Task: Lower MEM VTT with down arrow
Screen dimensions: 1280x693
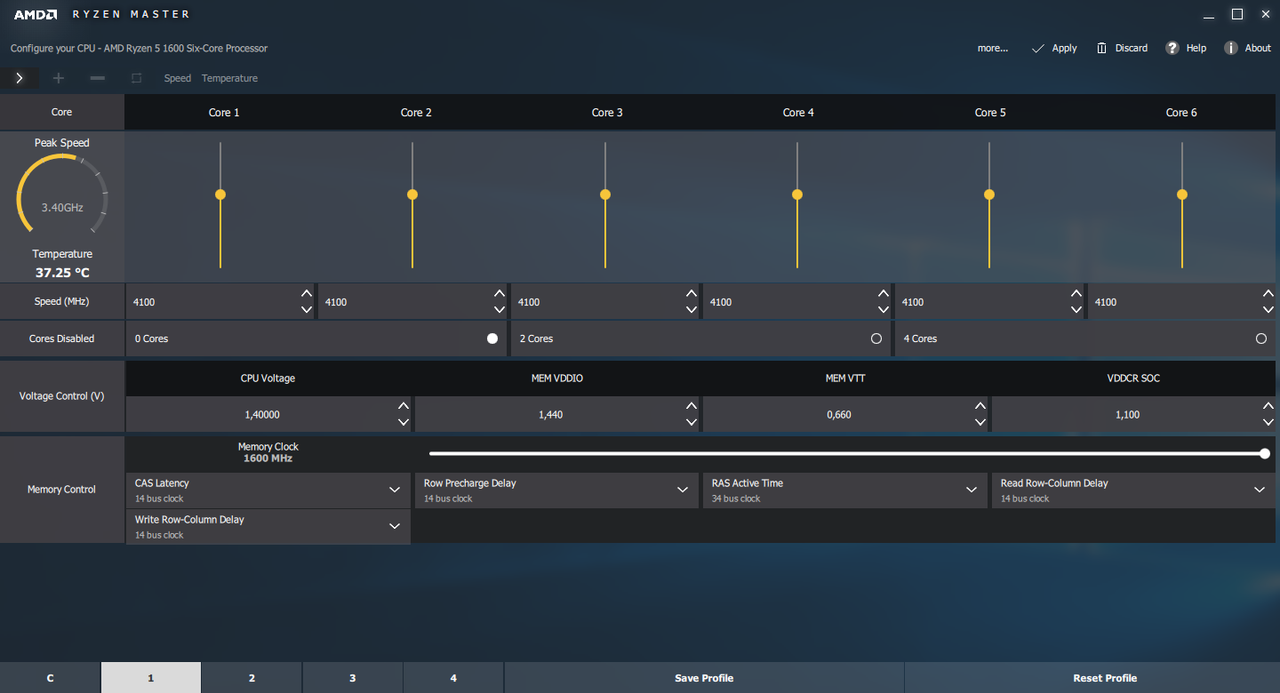Action: (x=980, y=422)
